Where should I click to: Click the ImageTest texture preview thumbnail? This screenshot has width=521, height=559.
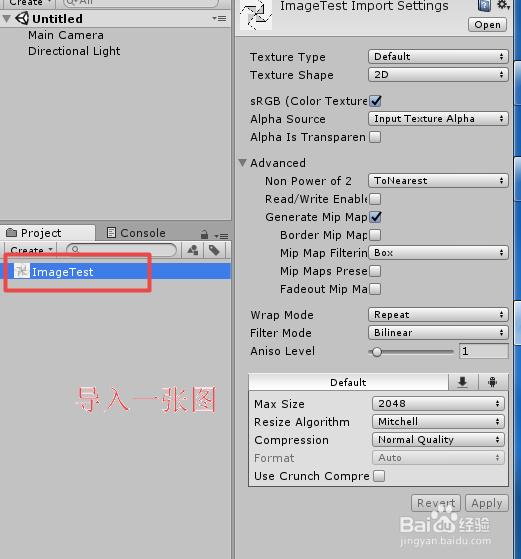coord(256,15)
